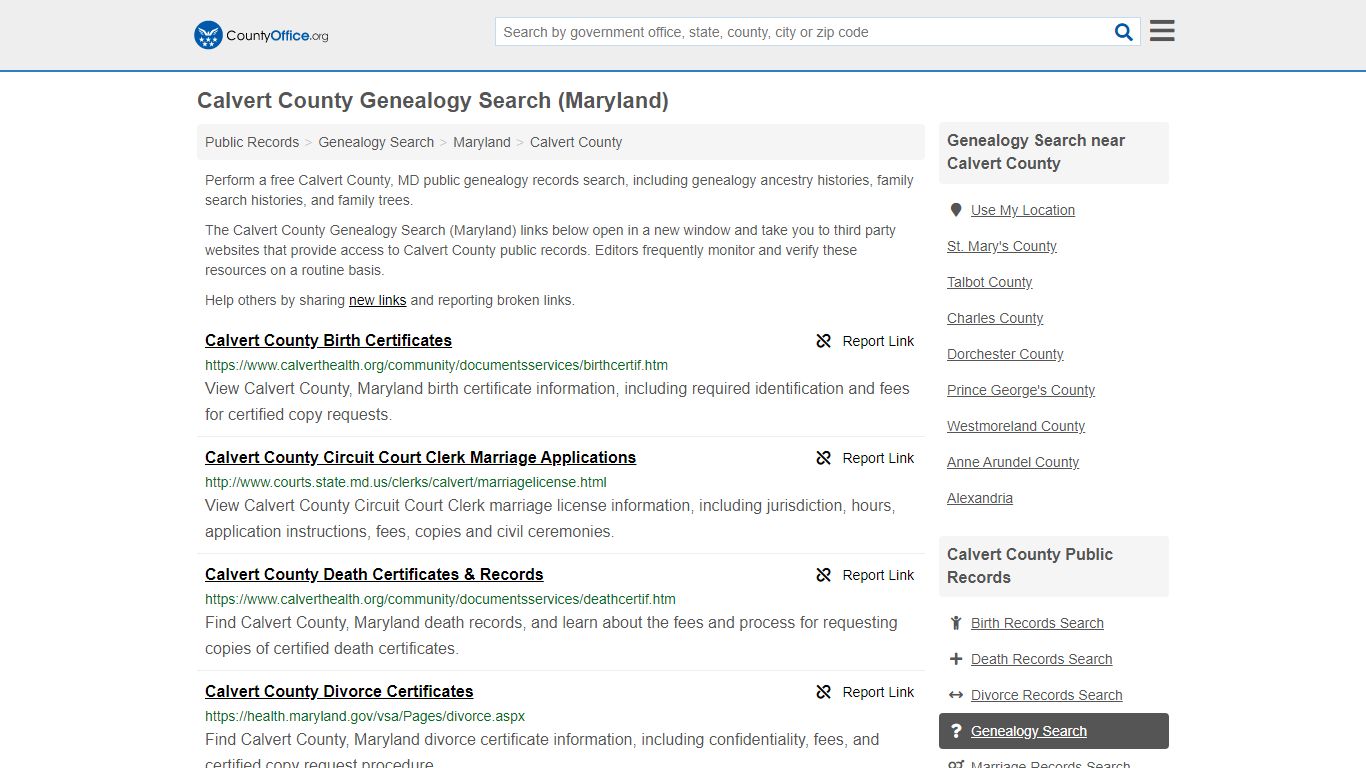This screenshot has height=768, width=1366.
Task: Open Talbot County link
Action: tap(990, 282)
